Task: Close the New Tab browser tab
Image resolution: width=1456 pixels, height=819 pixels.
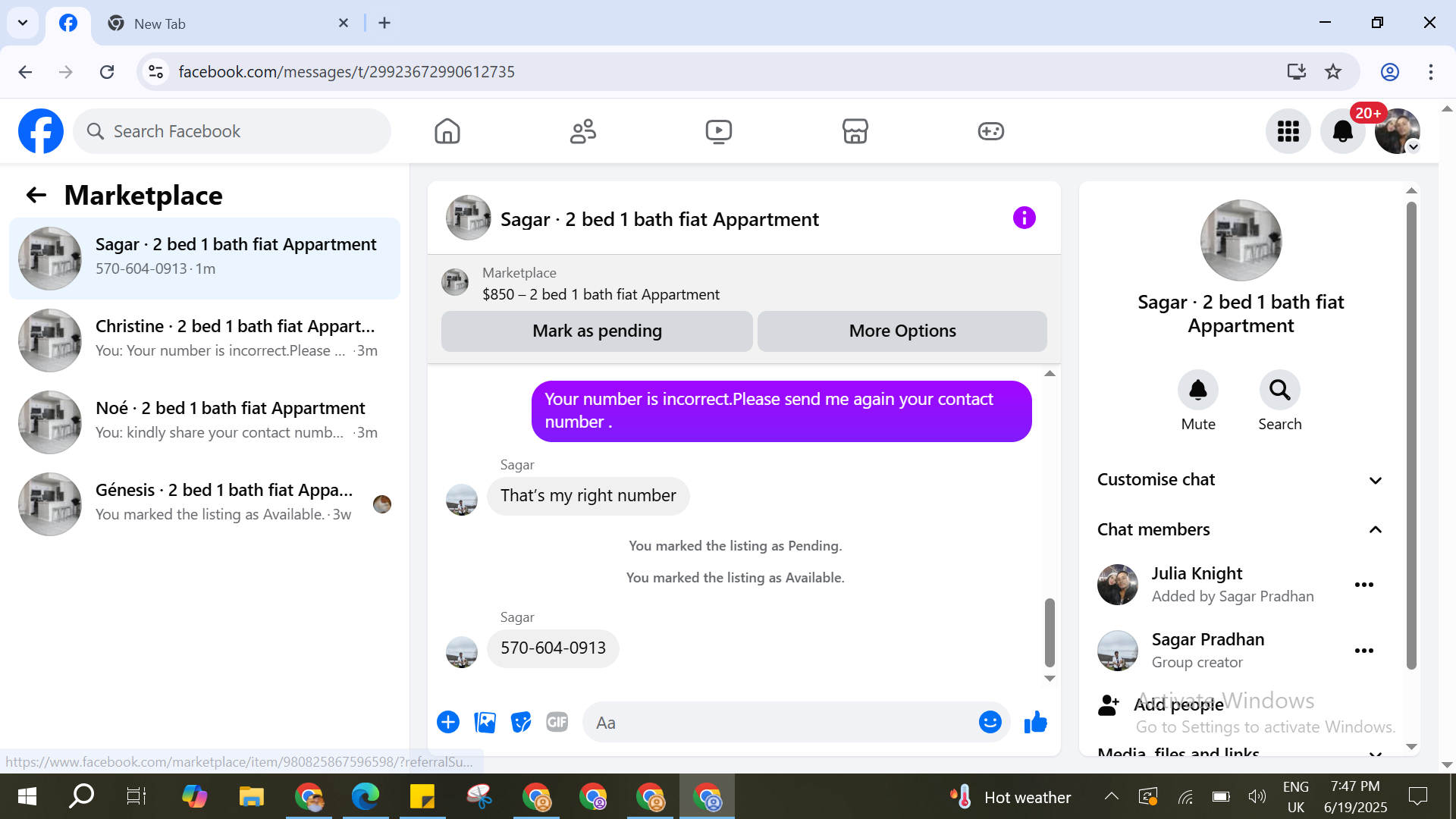Action: pyautogui.click(x=344, y=24)
